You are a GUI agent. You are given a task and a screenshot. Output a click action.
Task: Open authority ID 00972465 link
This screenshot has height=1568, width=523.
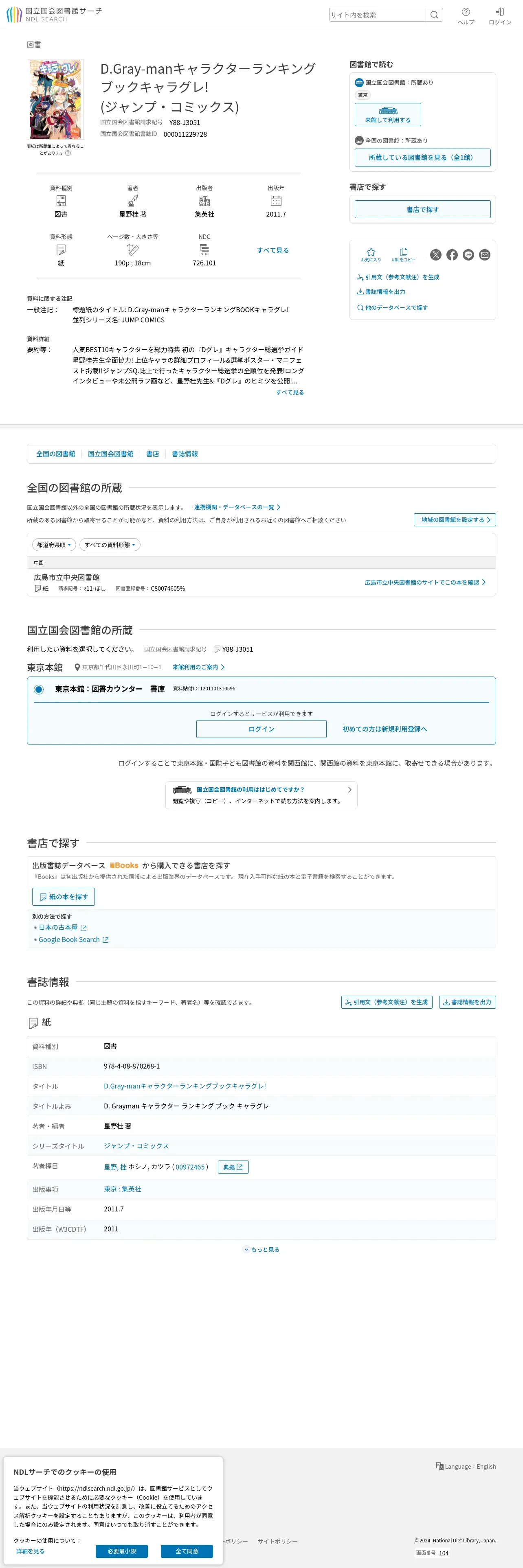pos(190,1167)
